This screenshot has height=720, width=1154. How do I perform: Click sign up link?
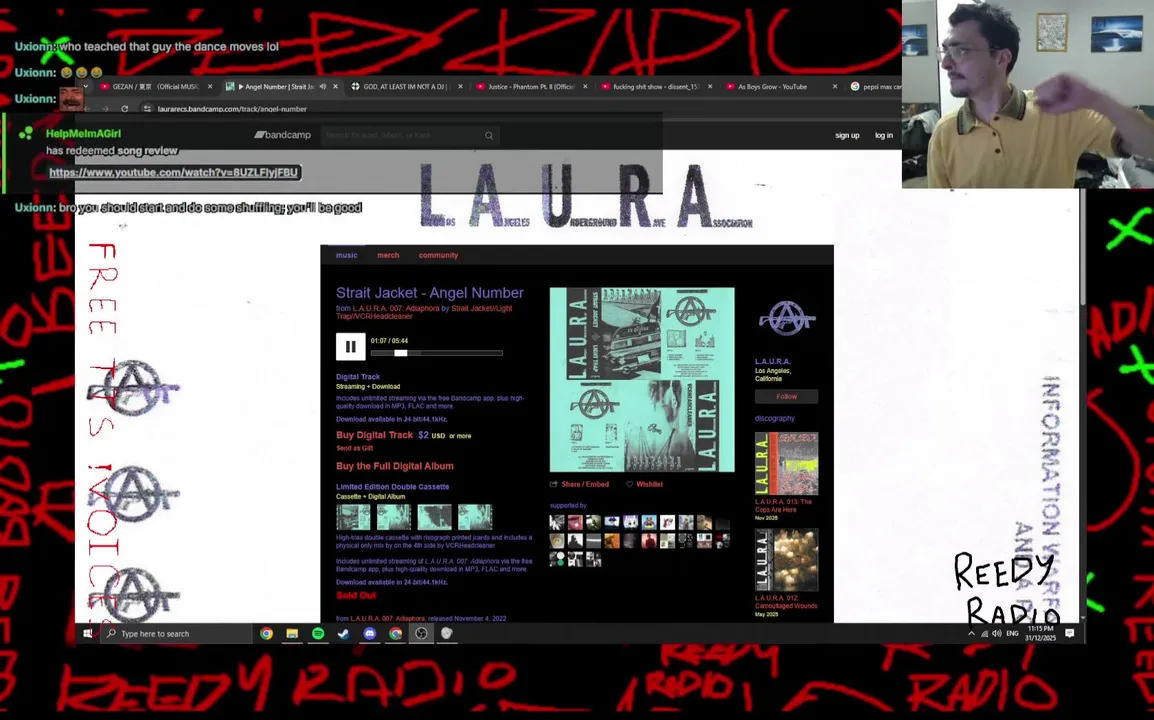click(847, 135)
